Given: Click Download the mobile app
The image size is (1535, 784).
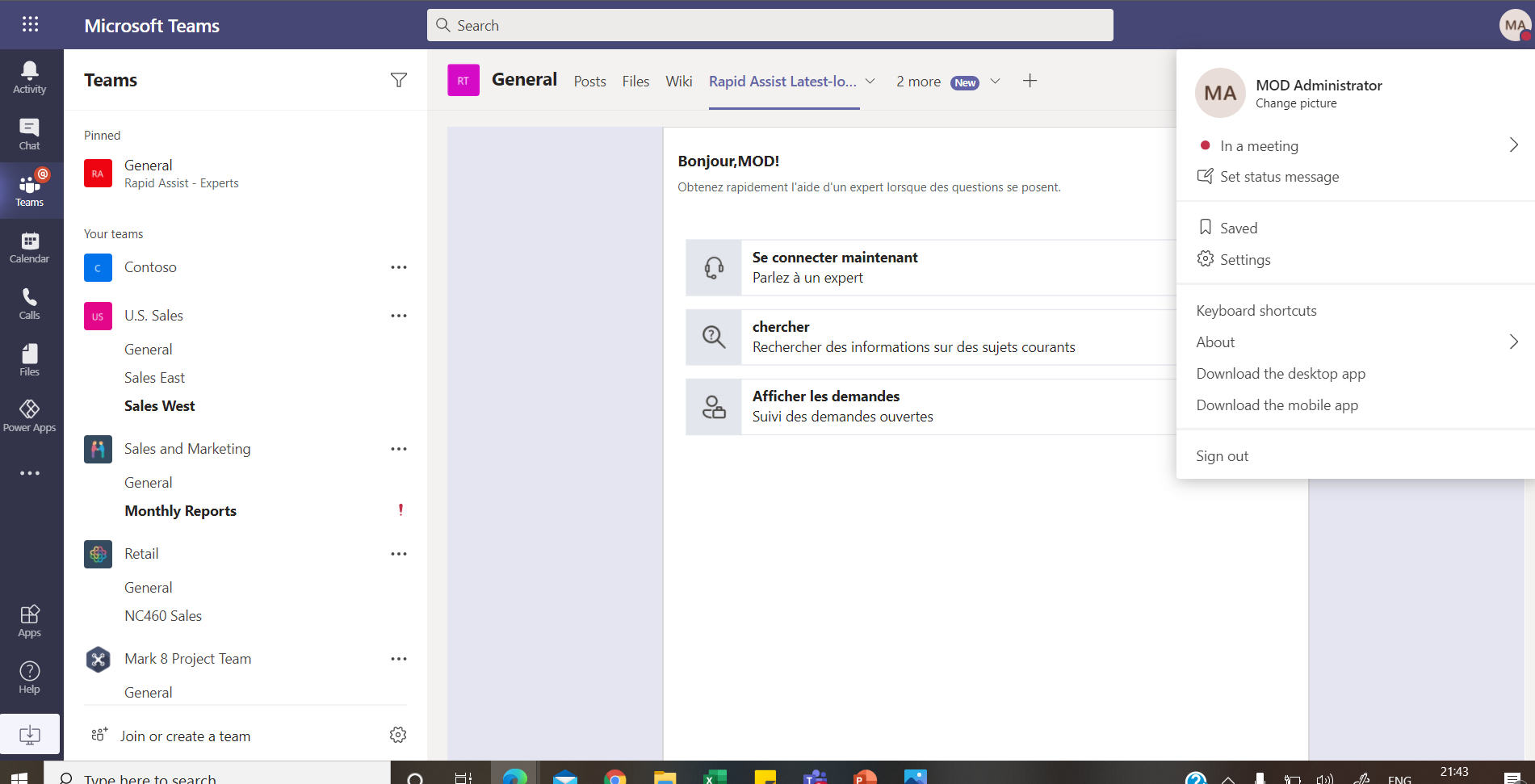Looking at the screenshot, I should [x=1277, y=405].
